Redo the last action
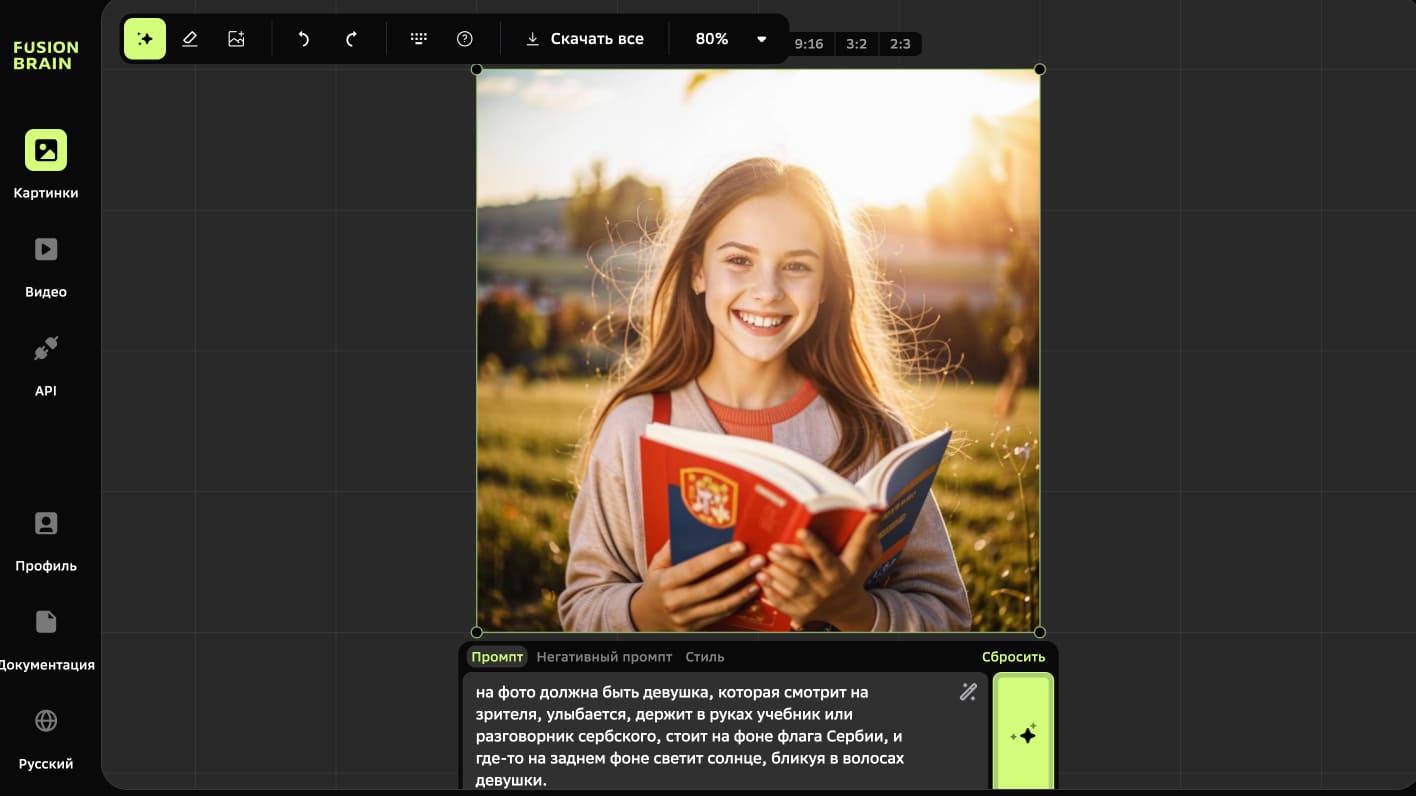Screen dimensions: 1416x796 (351, 39)
